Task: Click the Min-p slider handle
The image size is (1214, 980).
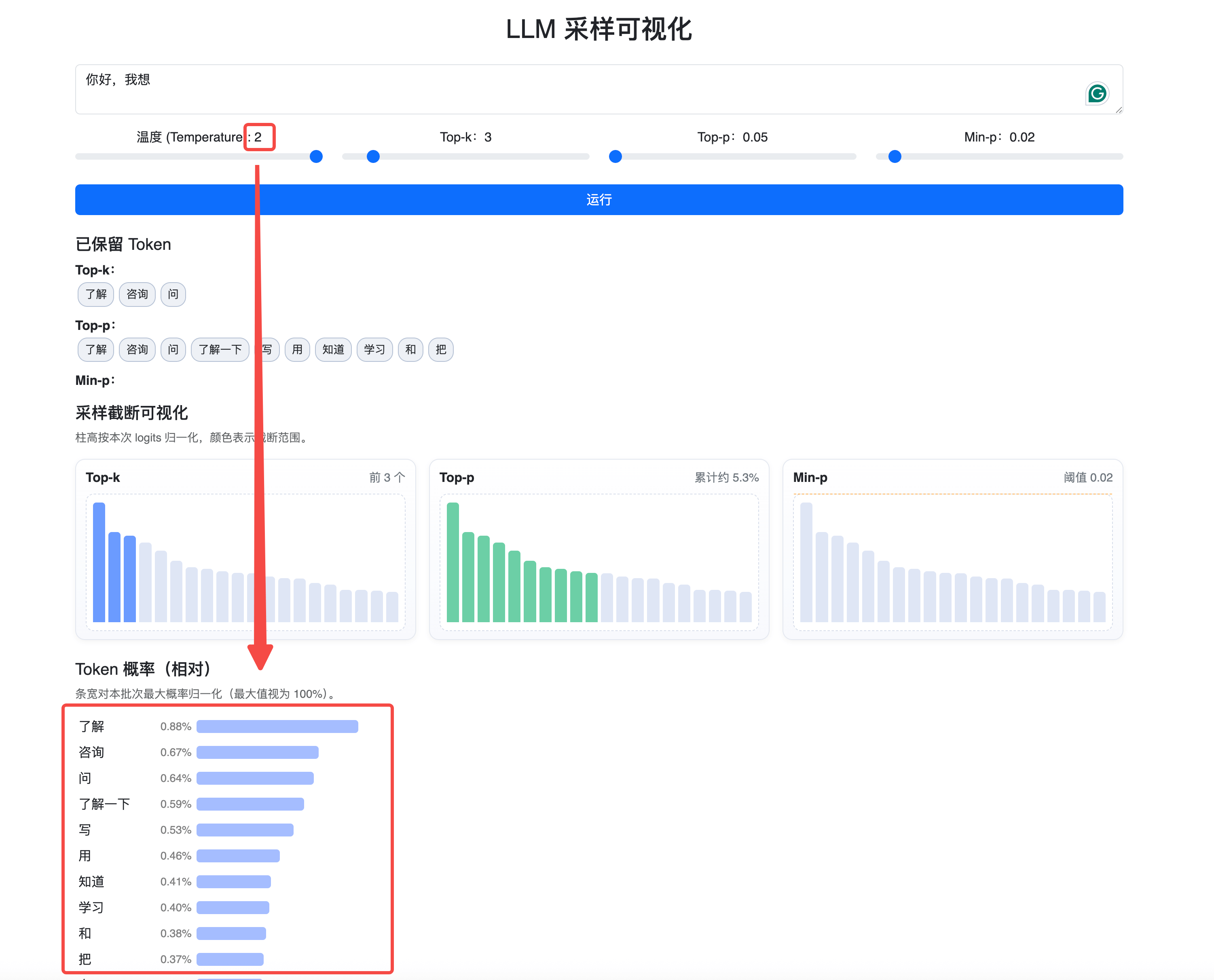Action: [895, 156]
